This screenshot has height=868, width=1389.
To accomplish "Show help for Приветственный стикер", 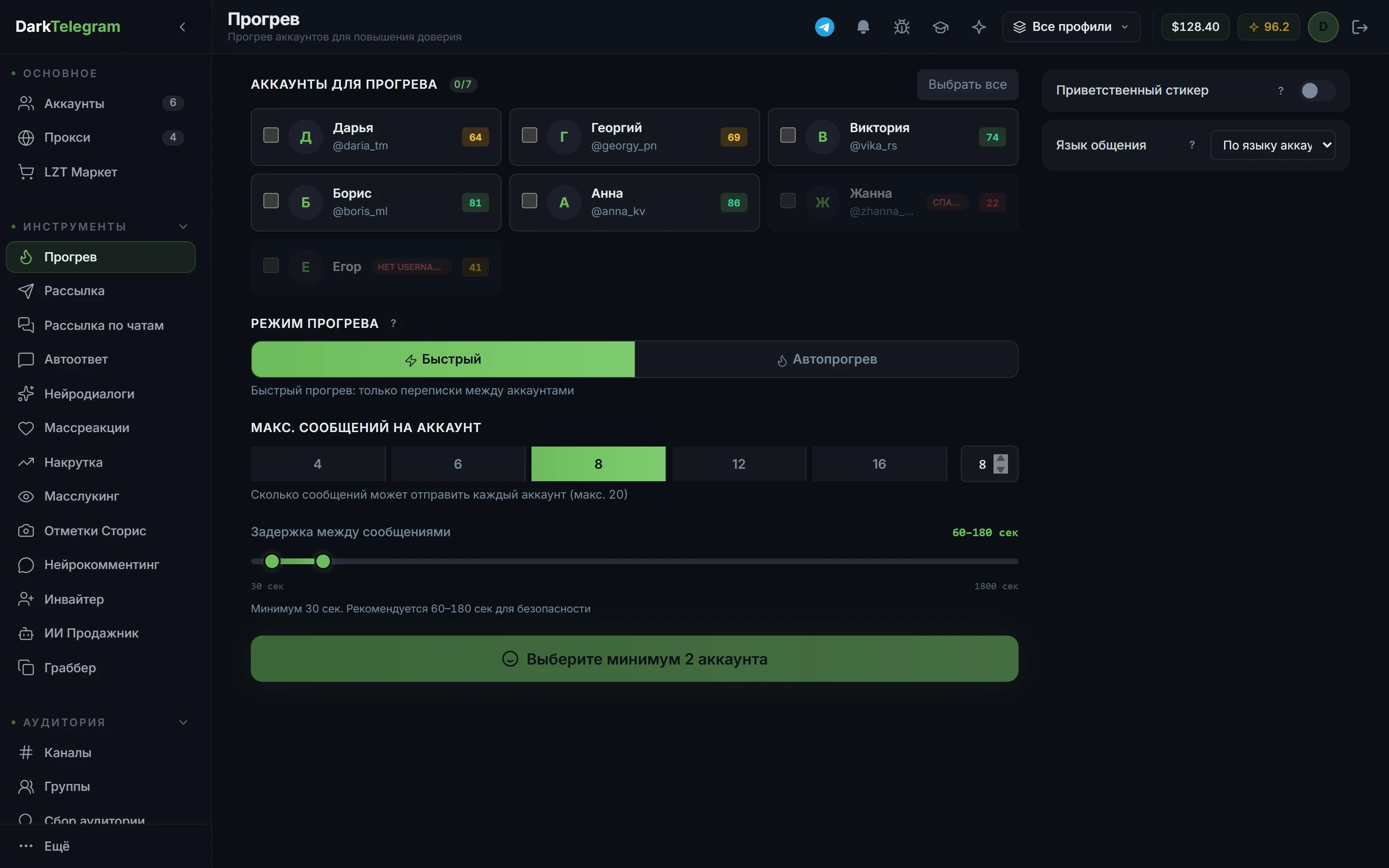I will pos(1280,91).
